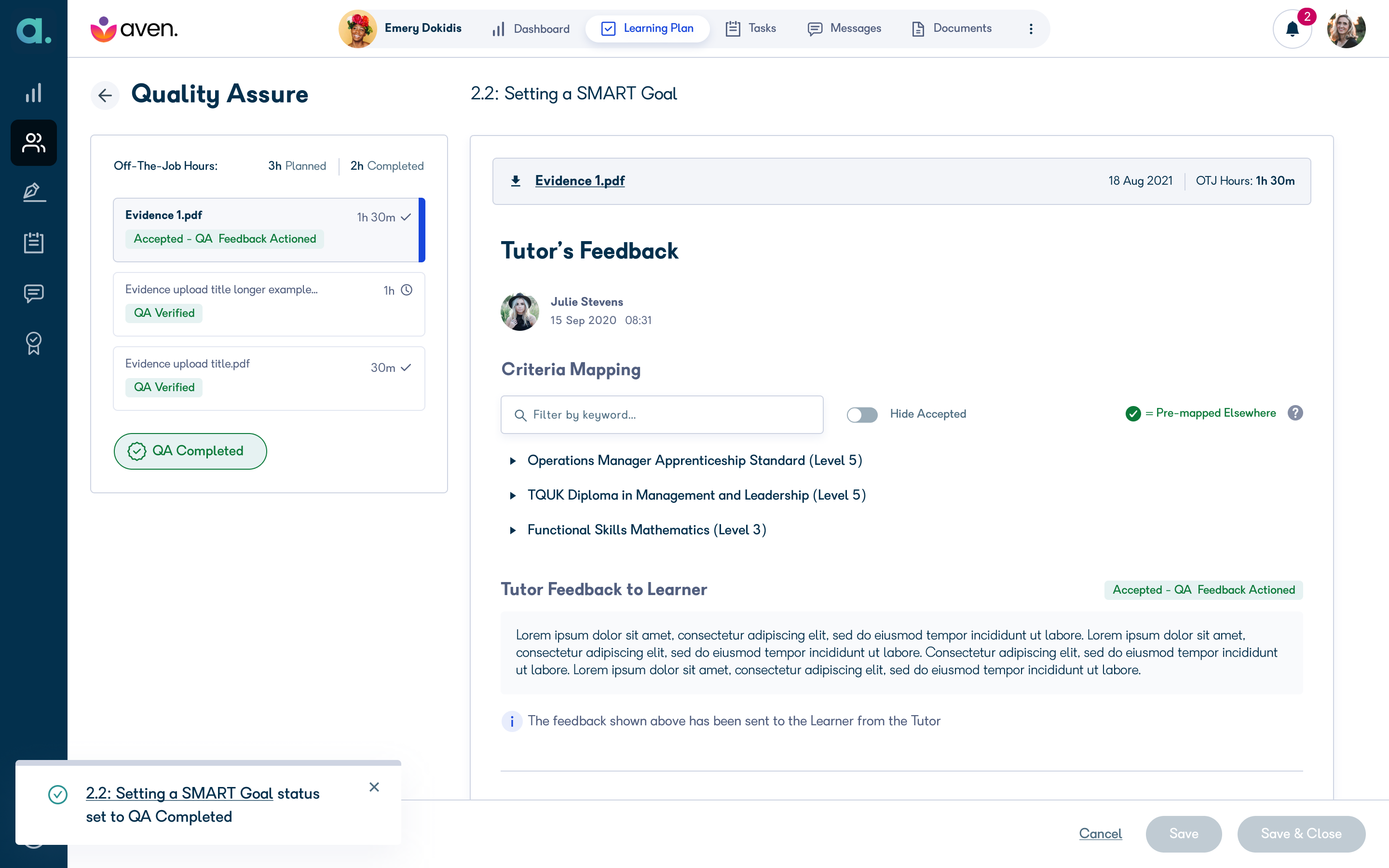Toggle the Hide Accepted switch
1389x868 pixels.
[x=861, y=415]
